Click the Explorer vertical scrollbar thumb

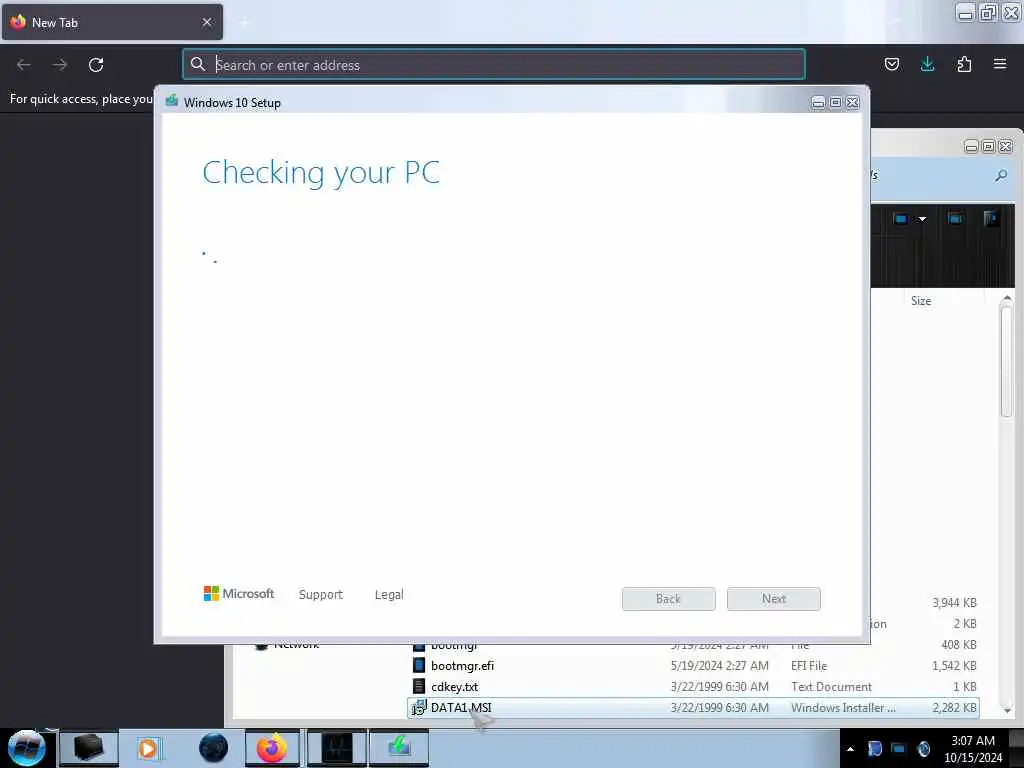(x=1006, y=360)
